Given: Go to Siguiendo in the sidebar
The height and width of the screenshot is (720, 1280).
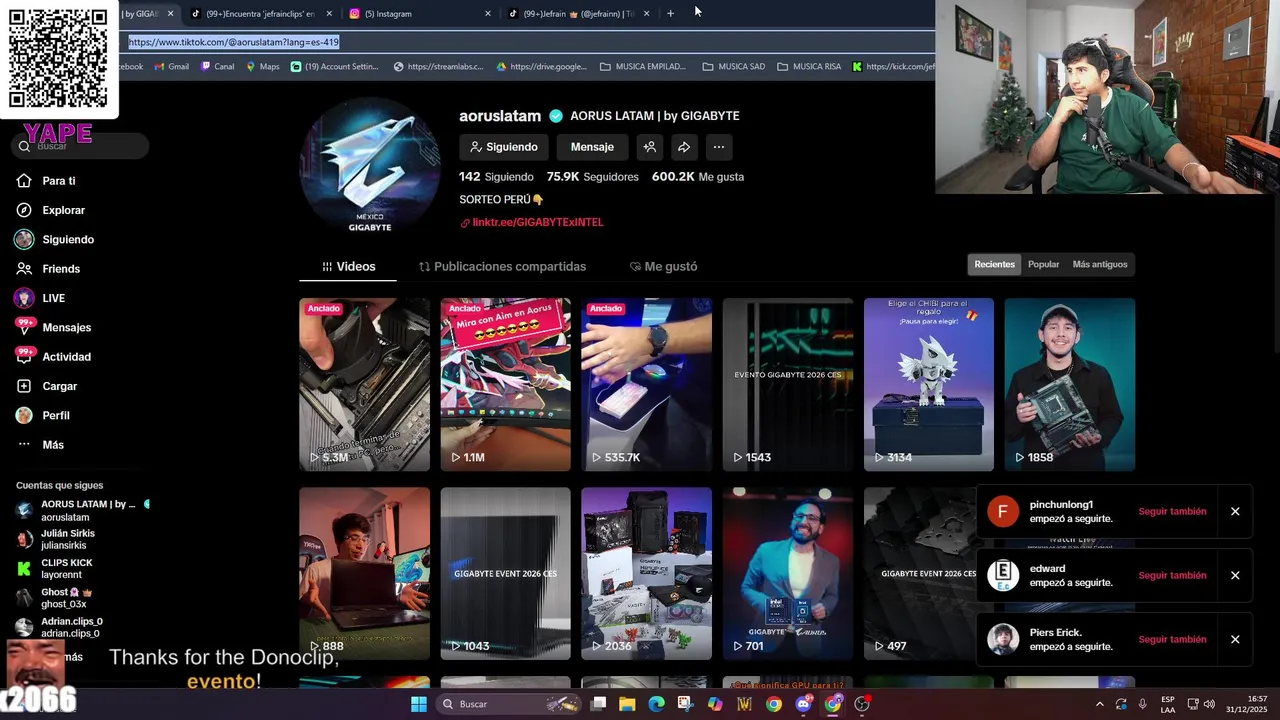Looking at the screenshot, I should pyautogui.click(x=67, y=240).
